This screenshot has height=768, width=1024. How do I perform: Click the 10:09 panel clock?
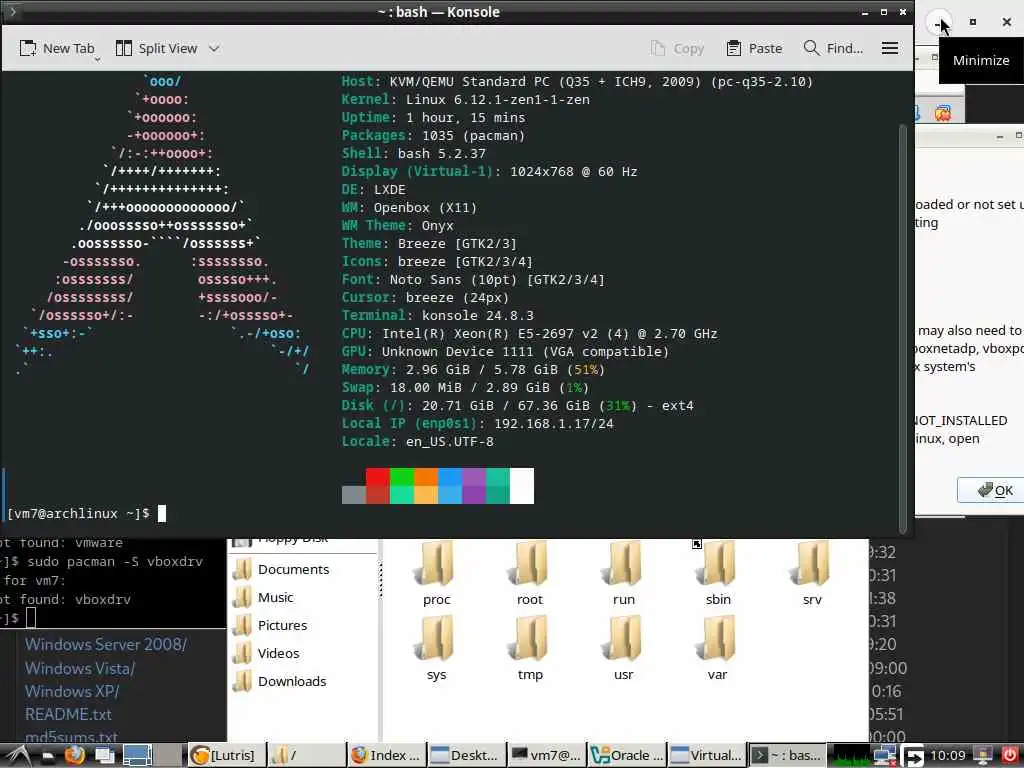tap(948, 756)
